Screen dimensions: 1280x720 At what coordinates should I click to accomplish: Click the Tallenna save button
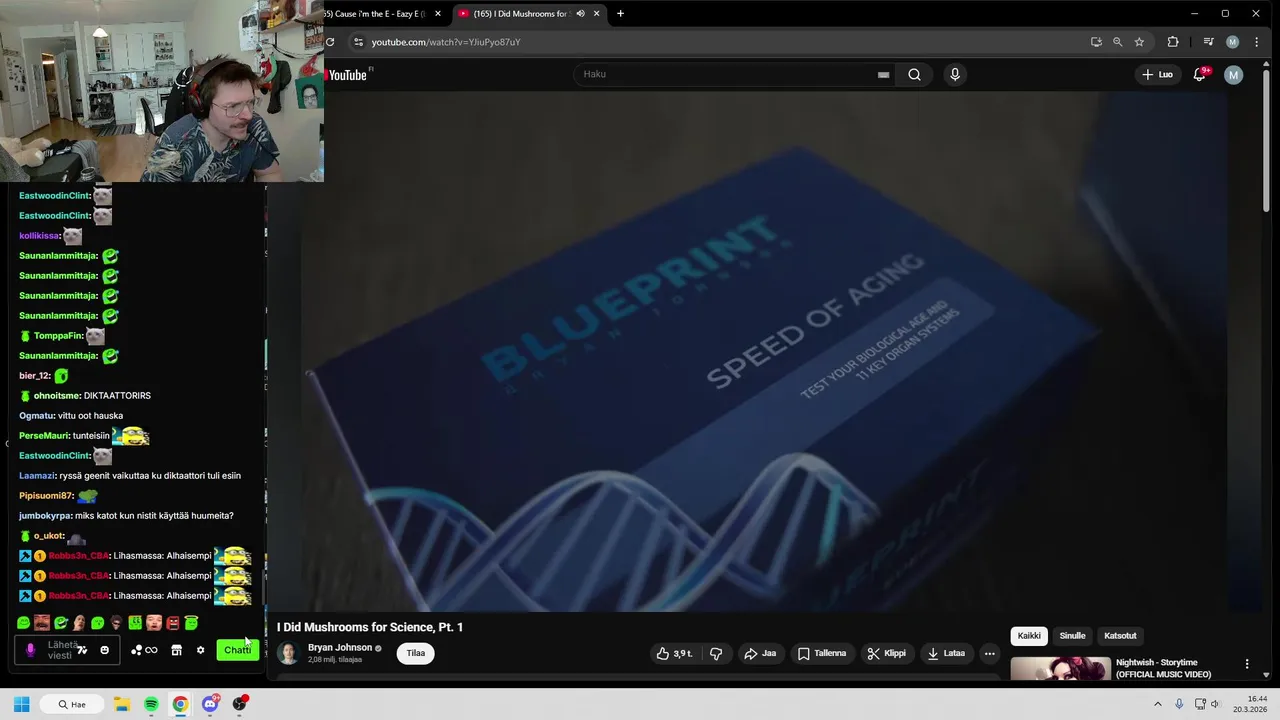pyautogui.click(x=822, y=653)
